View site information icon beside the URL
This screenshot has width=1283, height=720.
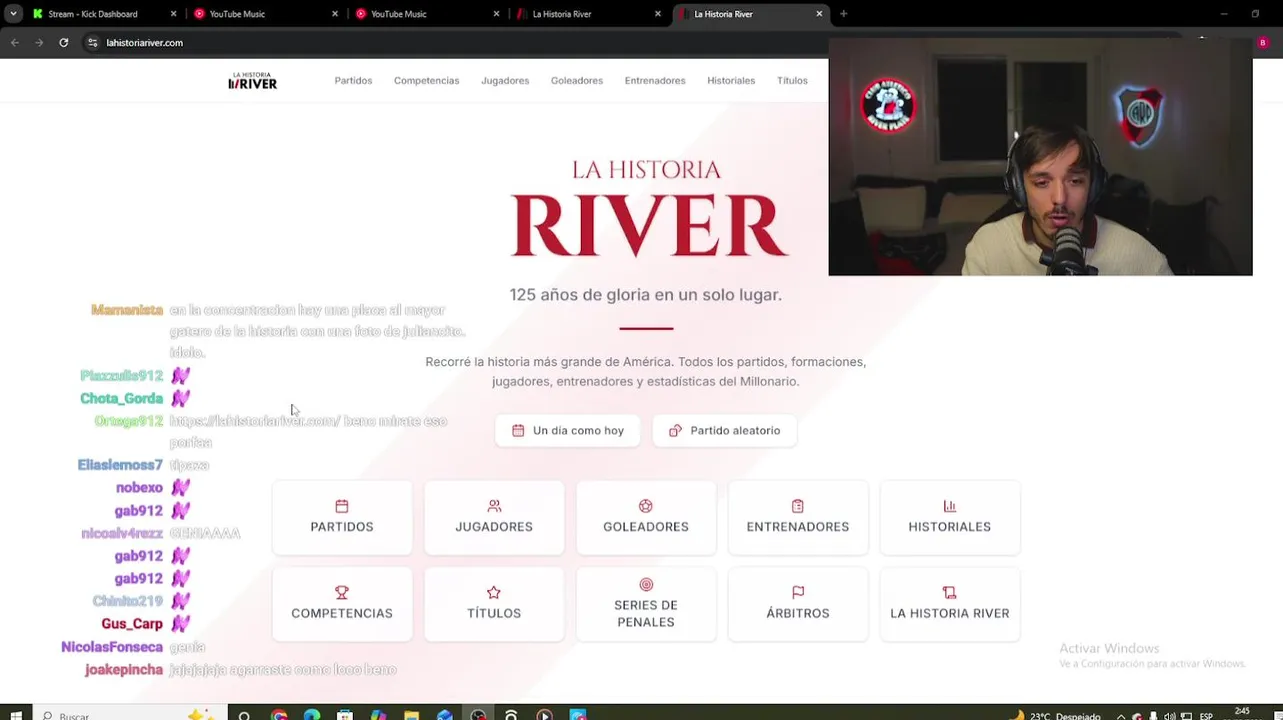pos(93,42)
